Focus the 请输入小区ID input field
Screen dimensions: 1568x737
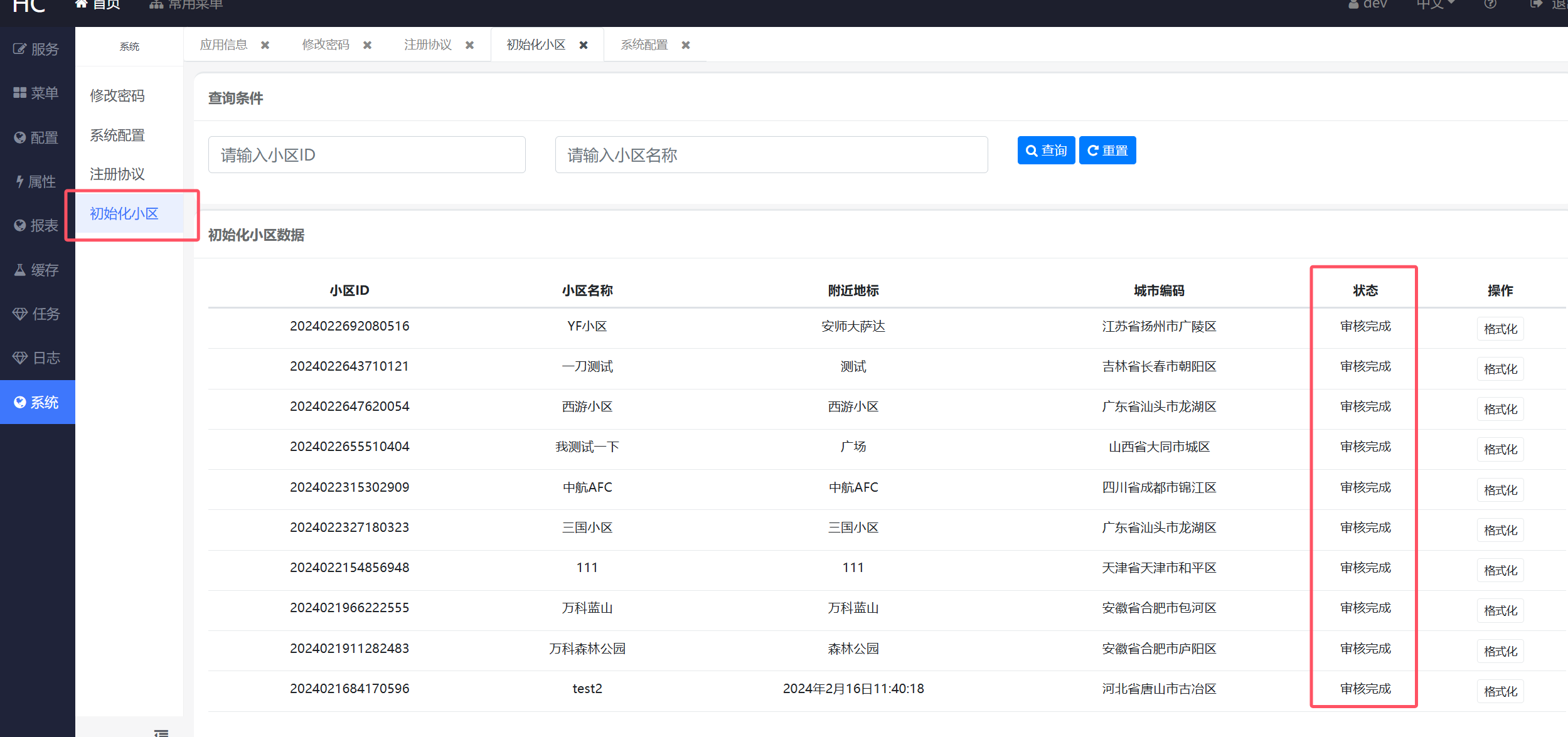[367, 155]
